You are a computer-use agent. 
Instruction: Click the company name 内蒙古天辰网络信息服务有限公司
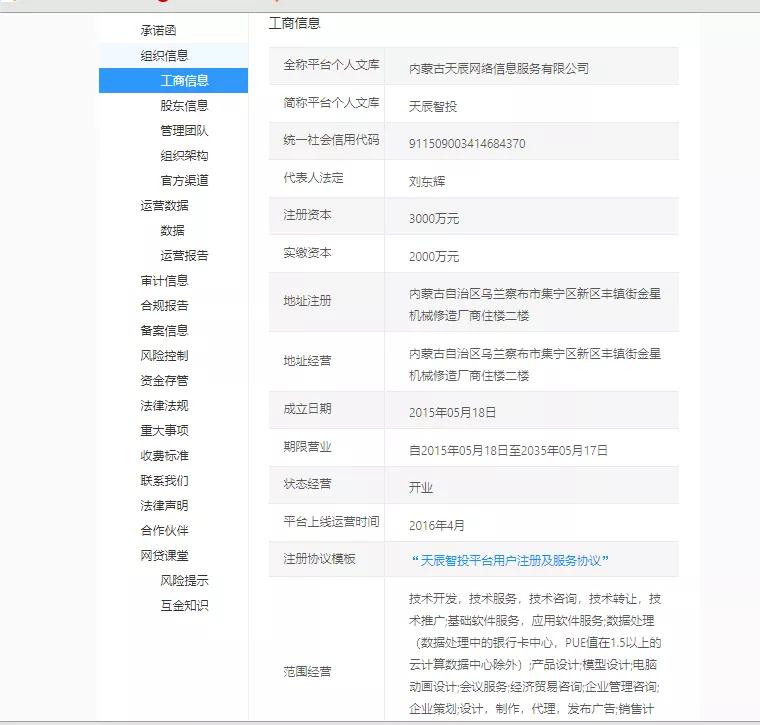[x=499, y=68]
